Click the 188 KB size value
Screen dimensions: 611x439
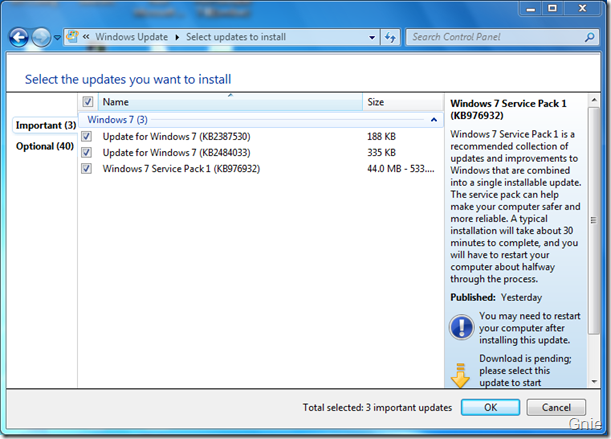[381, 137]
